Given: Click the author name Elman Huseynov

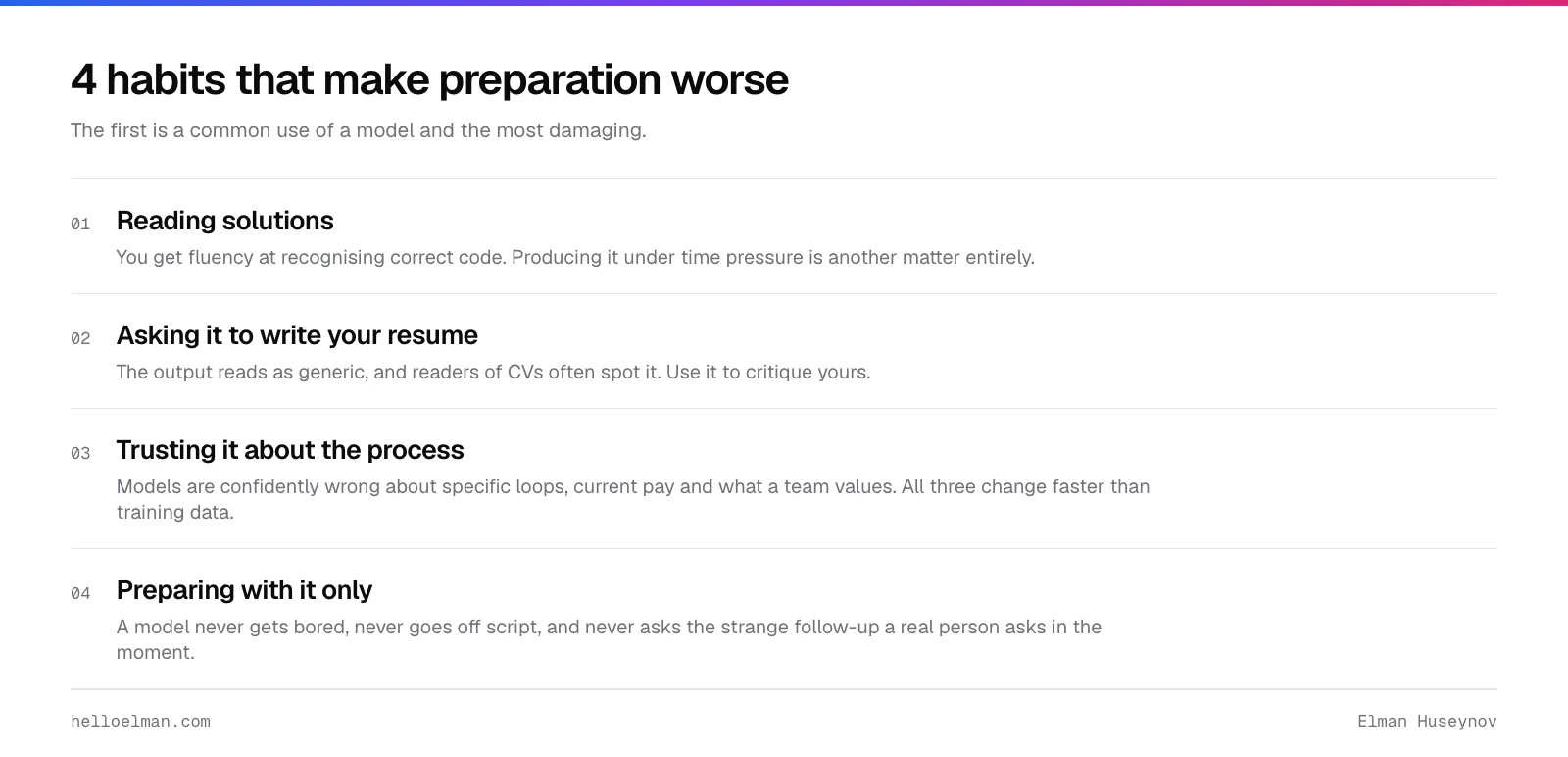Looking at the screenshot, I should pos(1427,722).
